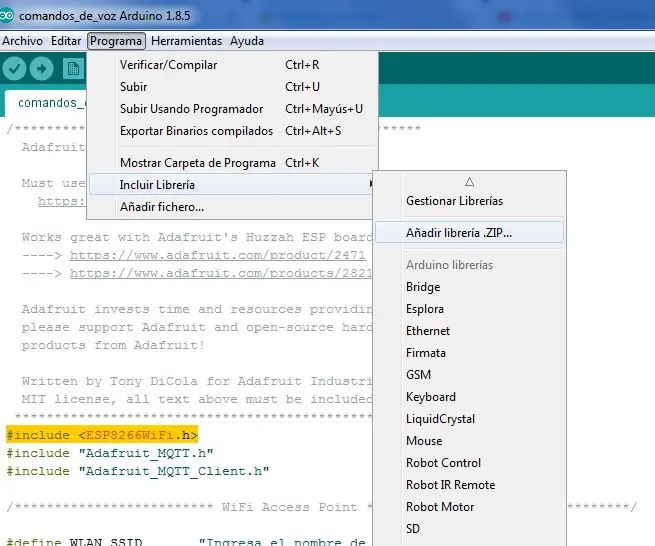Click the https: link under Must use
The image size is (655, 546).
tap(61, 201)
